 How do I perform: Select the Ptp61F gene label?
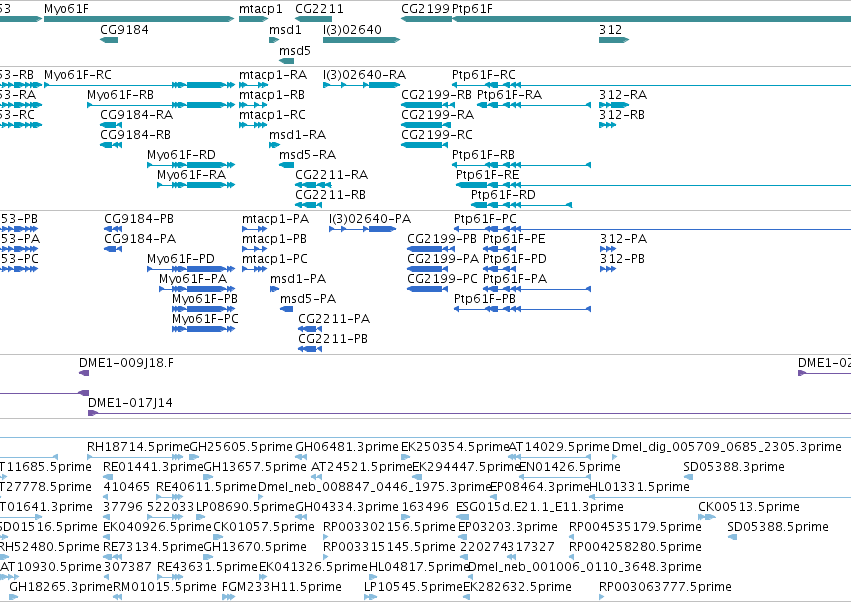[x=472, y=9]
